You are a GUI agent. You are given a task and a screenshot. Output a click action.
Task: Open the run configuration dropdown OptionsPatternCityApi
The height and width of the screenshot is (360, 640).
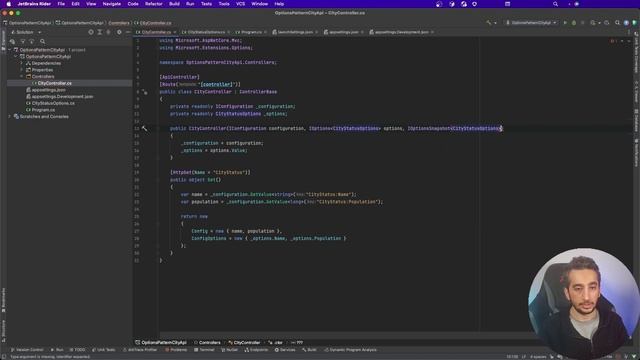point(531,23)
